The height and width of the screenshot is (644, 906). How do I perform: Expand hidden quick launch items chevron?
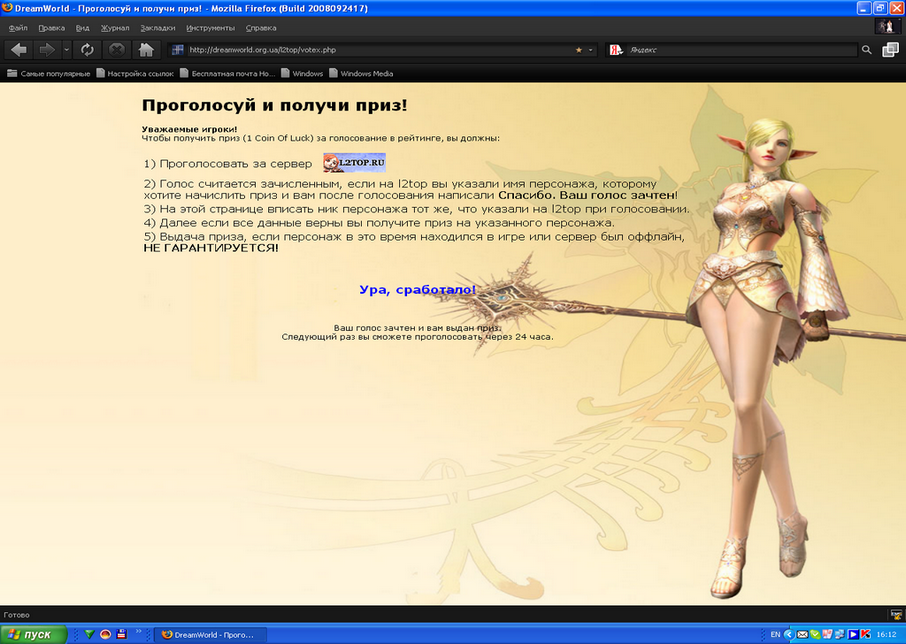[x=139, y=632]
